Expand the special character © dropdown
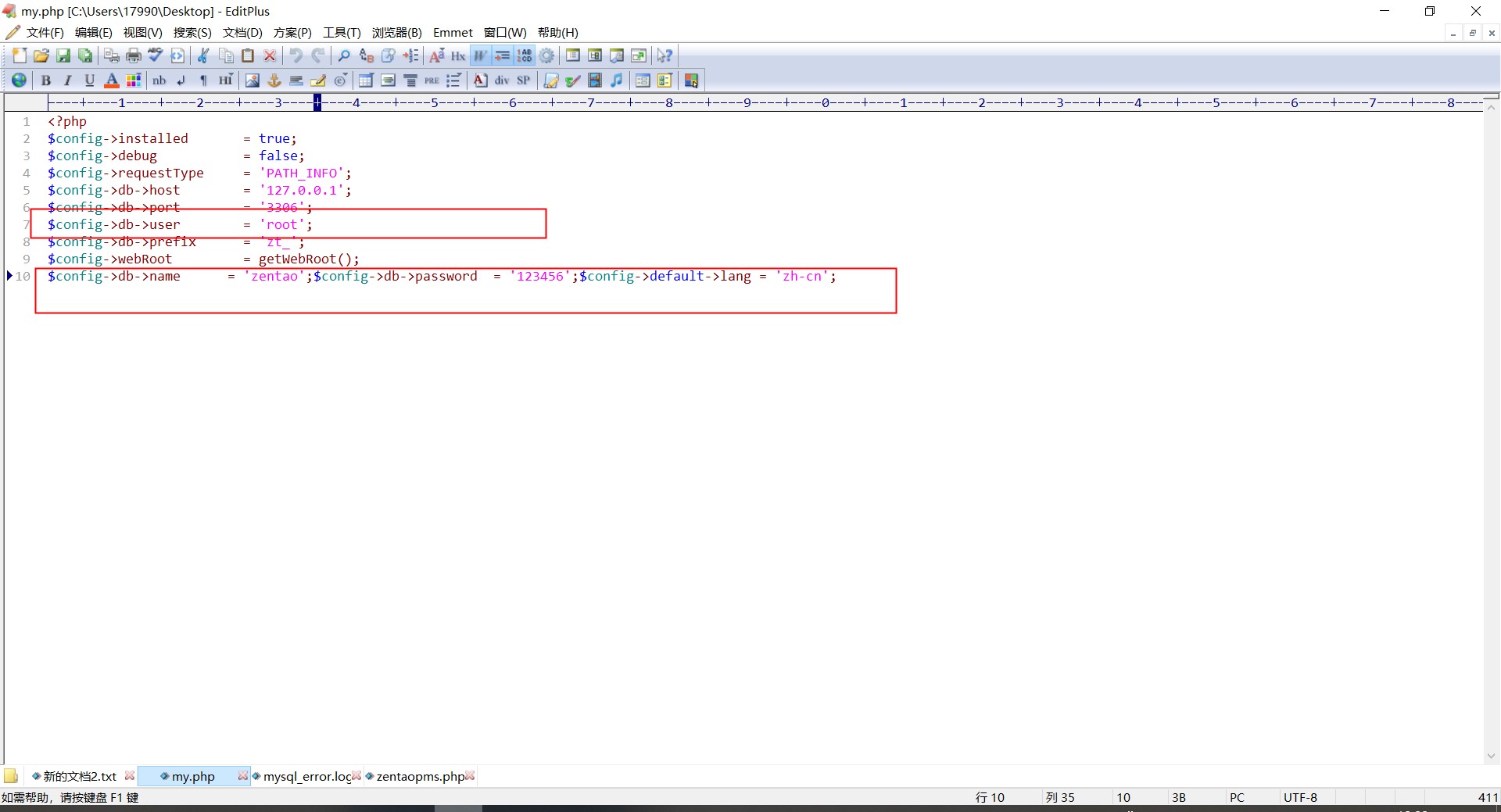This screenshot has width=1501, height=812. click(x=341, y=80)
